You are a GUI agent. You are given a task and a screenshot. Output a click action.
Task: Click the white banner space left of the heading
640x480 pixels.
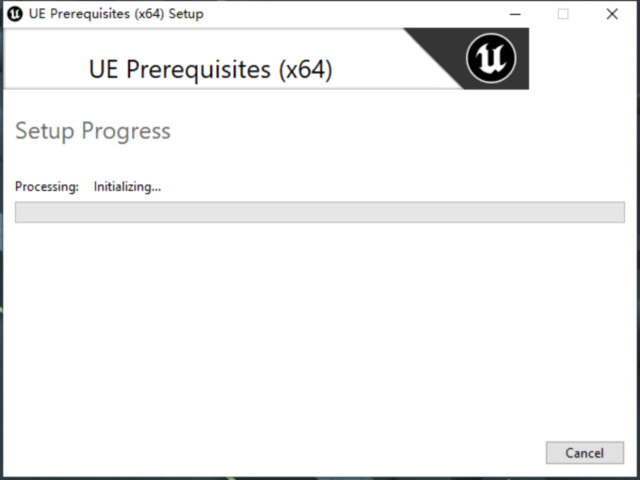pos(45,65)
